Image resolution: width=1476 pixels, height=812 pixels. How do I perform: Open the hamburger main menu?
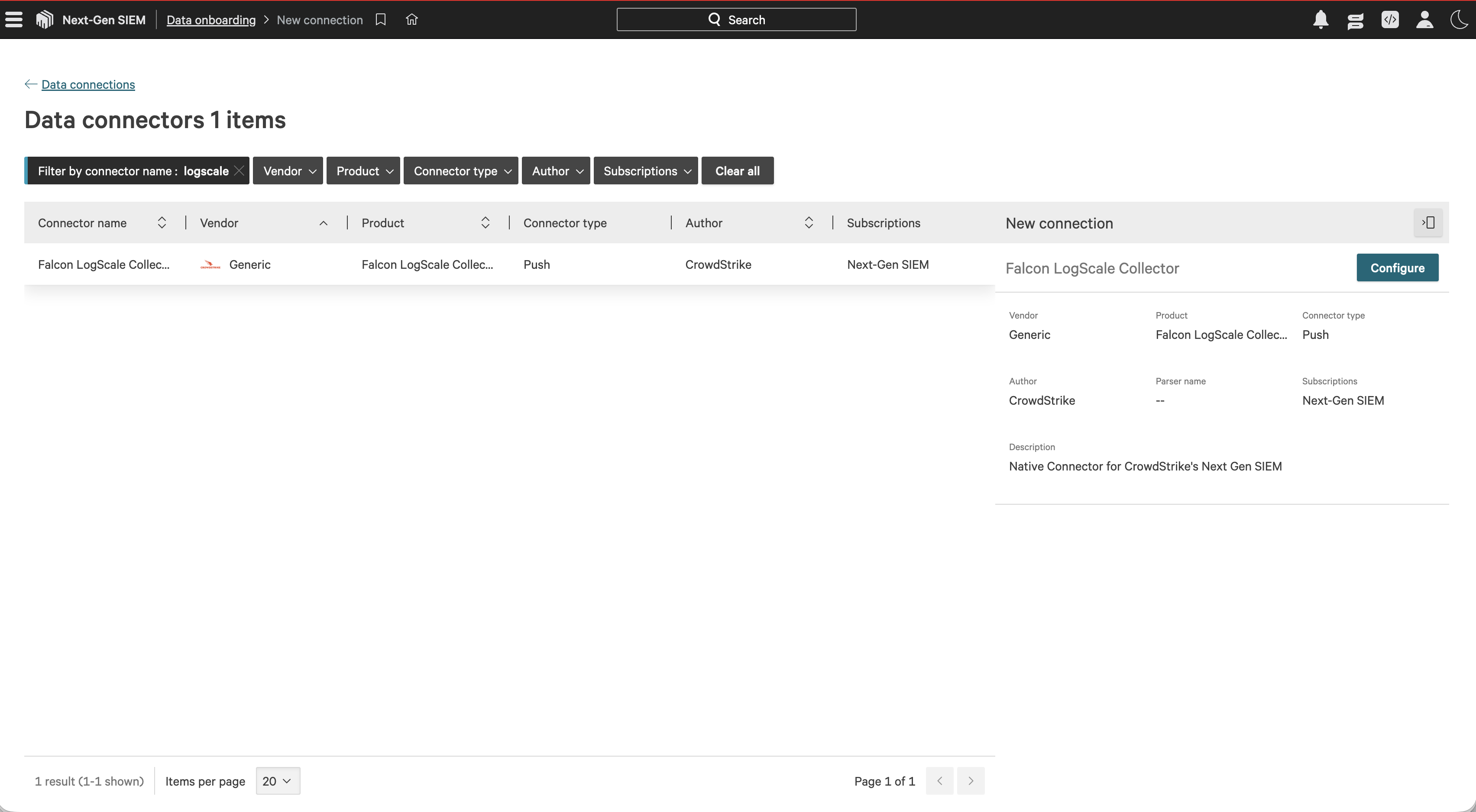point(14,19)
